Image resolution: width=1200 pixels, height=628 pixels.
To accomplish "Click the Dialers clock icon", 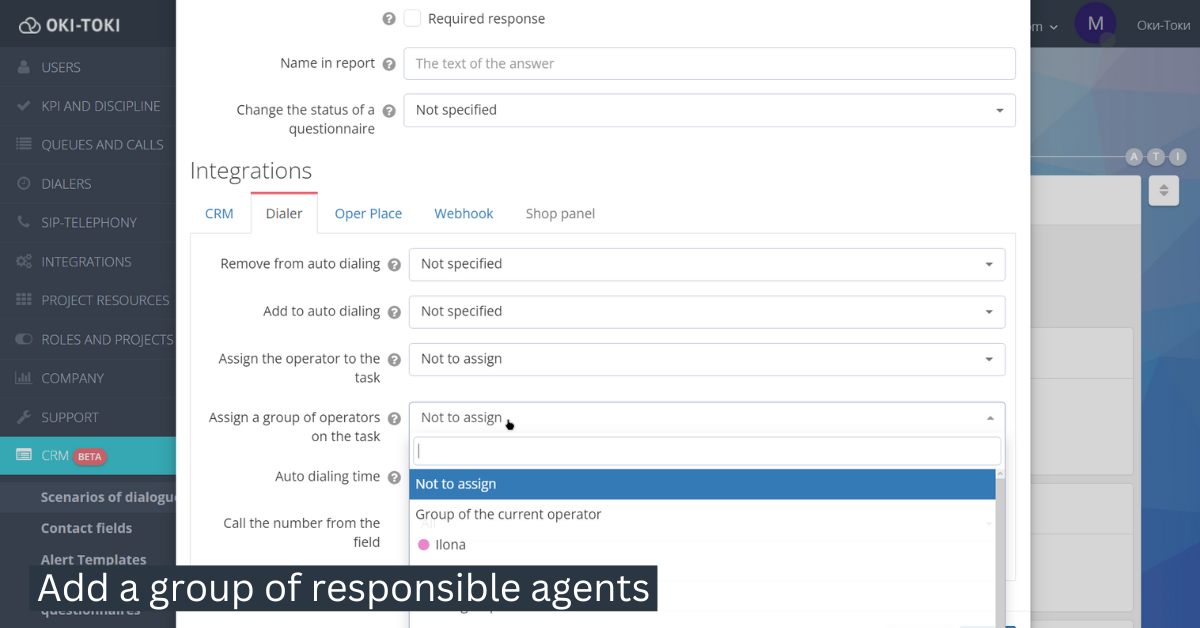I will tap(24, 184).
